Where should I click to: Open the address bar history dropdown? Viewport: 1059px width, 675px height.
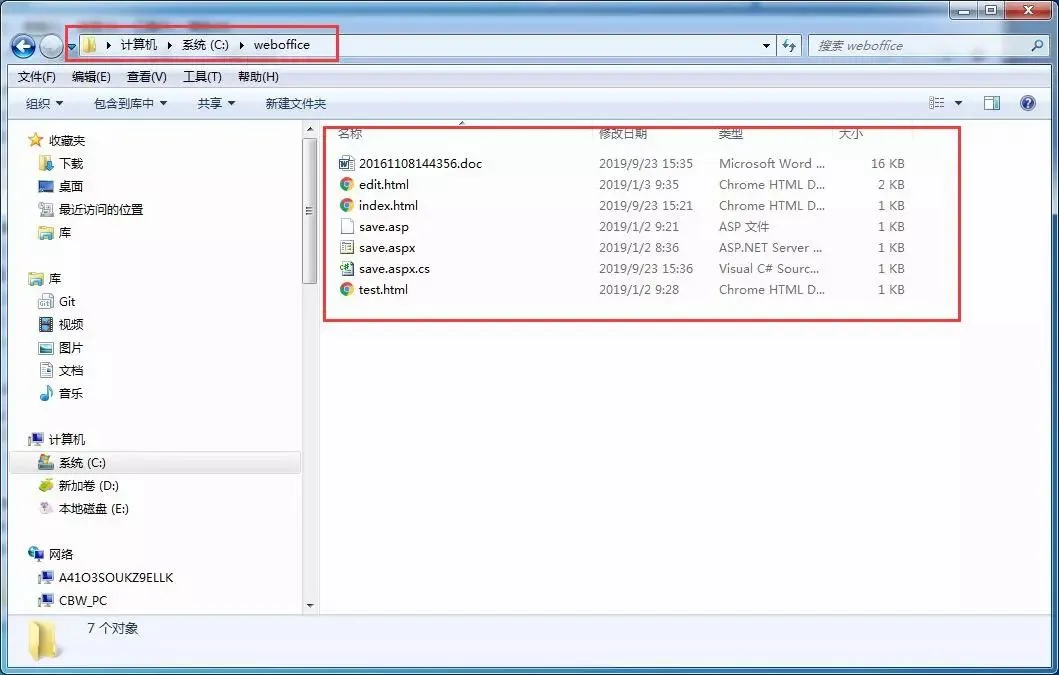(767, 46)
